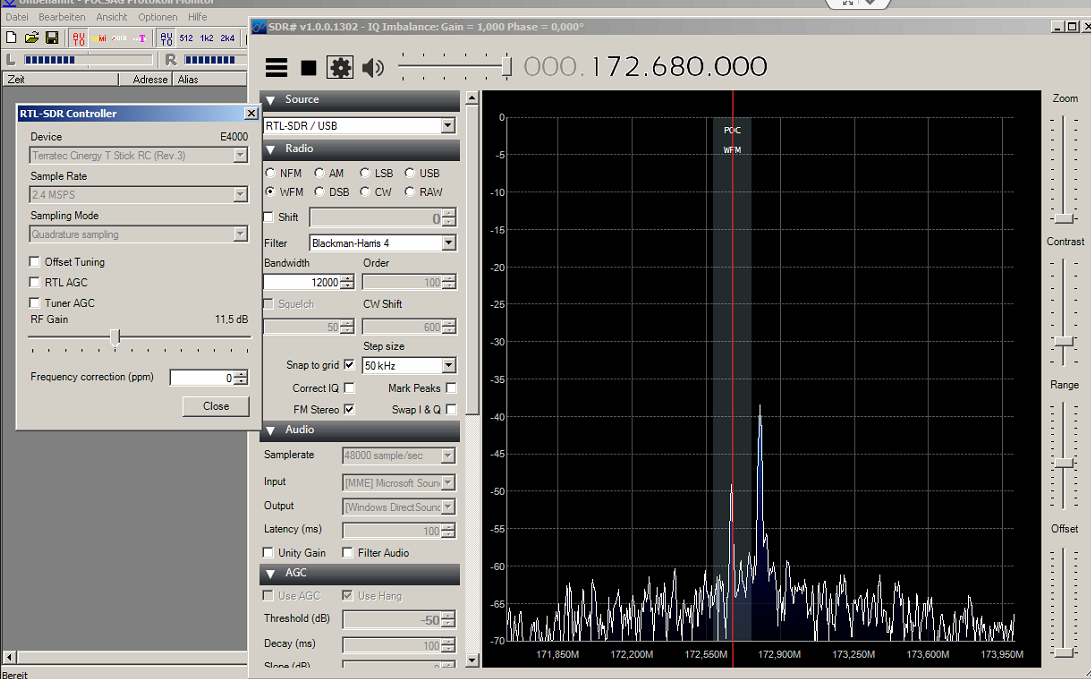
Task: Collapse the Audio panel section
Action: tap(270, 430)
